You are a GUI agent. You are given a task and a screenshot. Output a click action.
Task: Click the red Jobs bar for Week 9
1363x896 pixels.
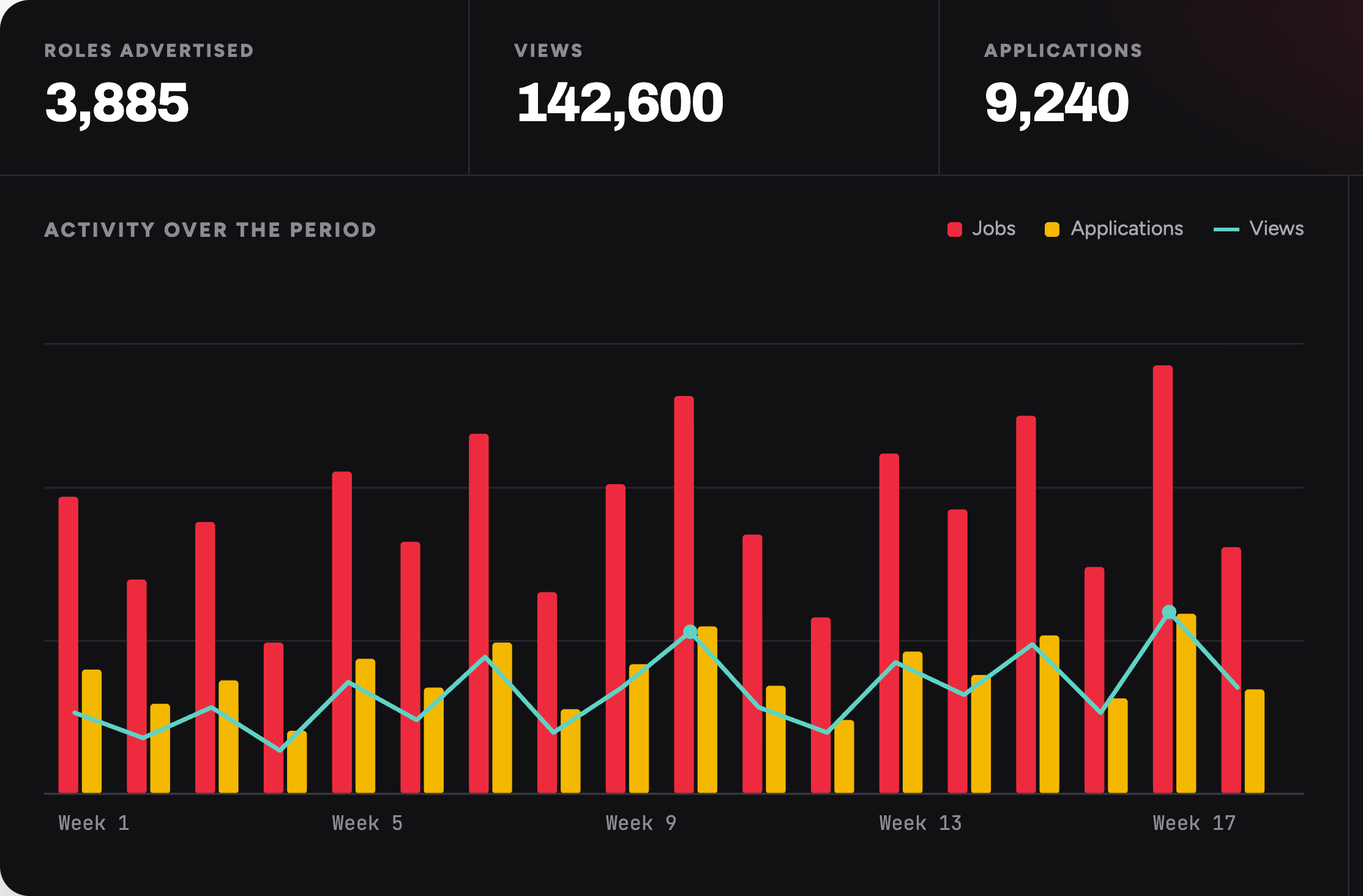616,638
